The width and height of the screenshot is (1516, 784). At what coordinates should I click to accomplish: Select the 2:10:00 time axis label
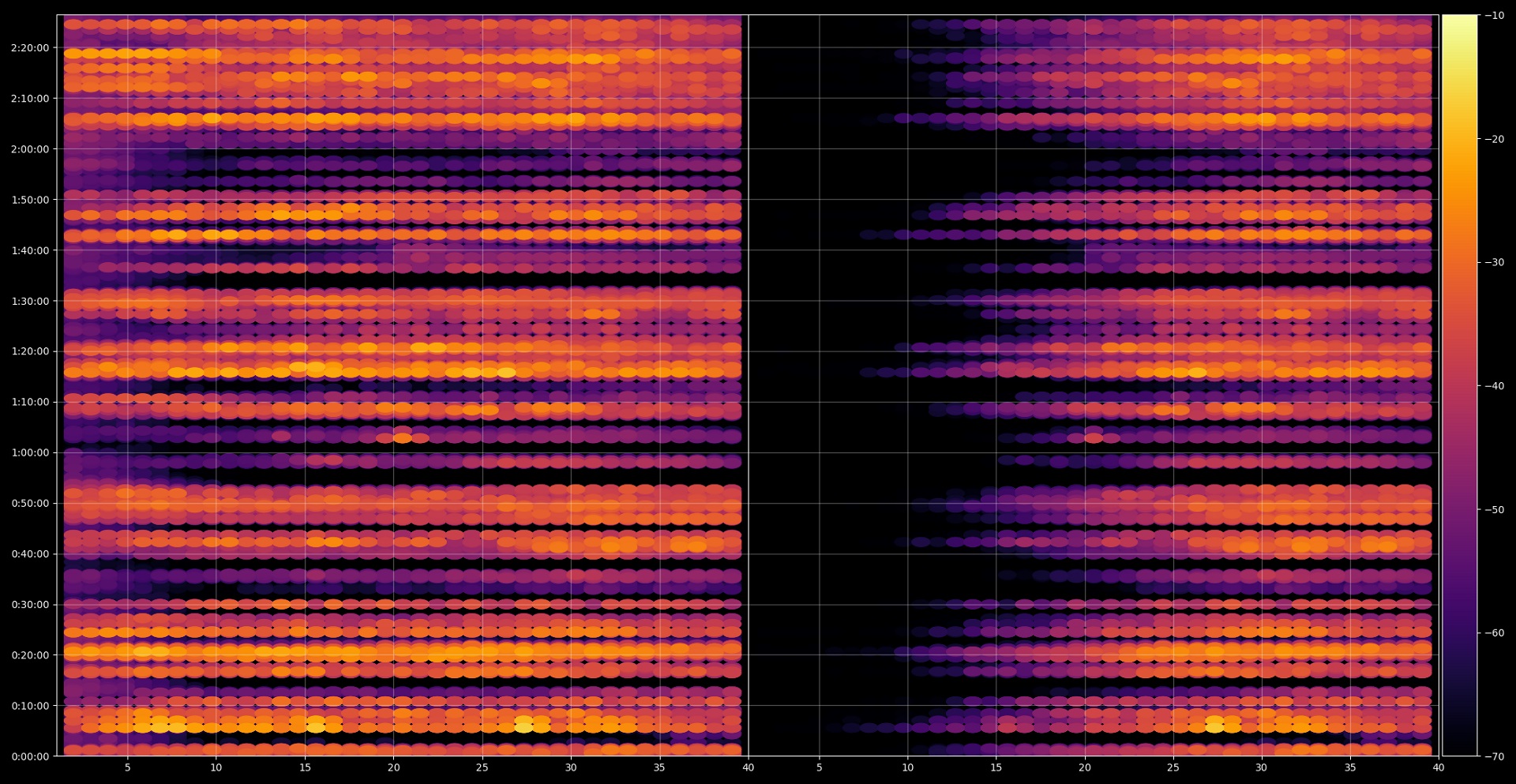(x=30, y=99)
